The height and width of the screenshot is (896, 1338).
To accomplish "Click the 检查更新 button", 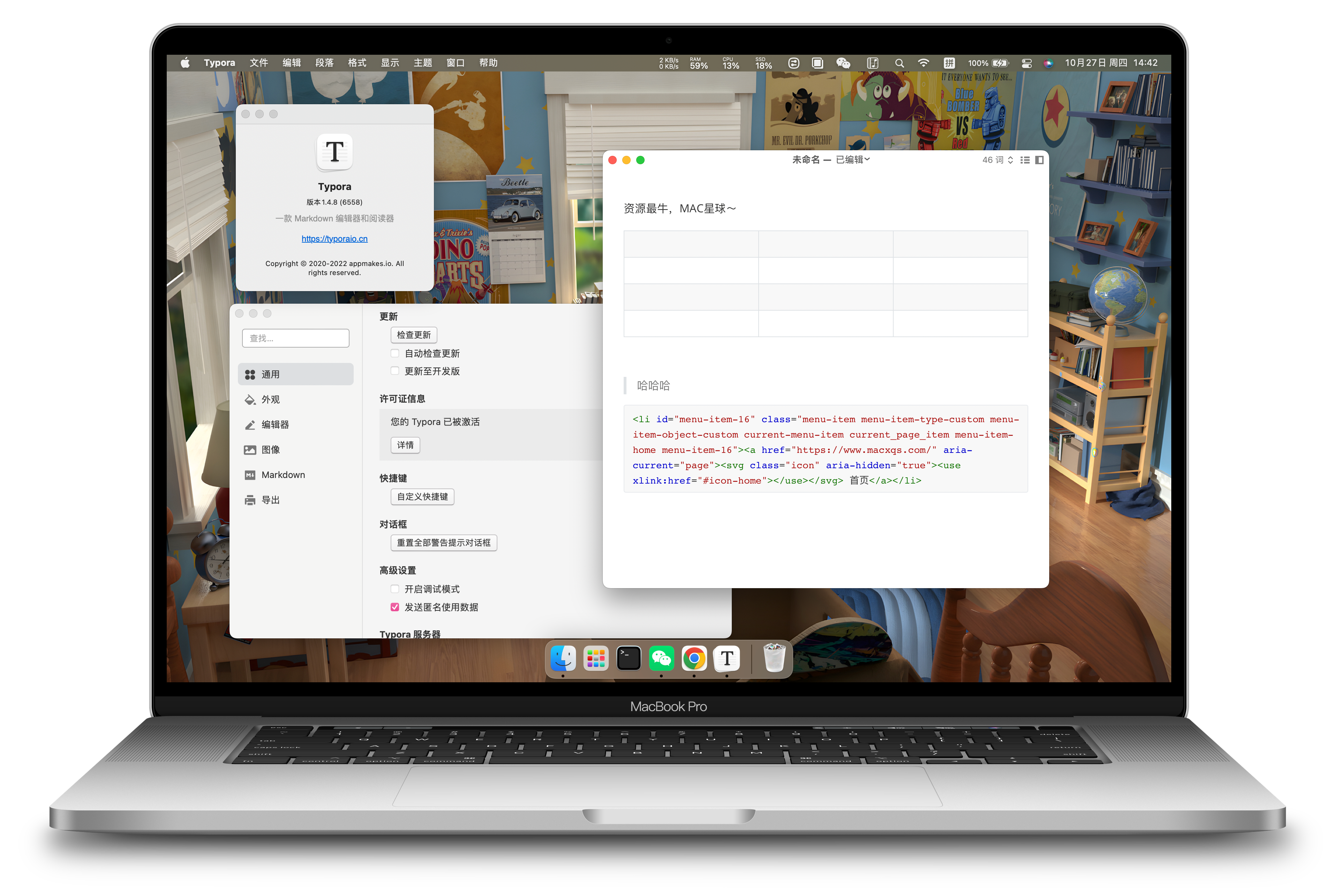I will pos(414,335).
